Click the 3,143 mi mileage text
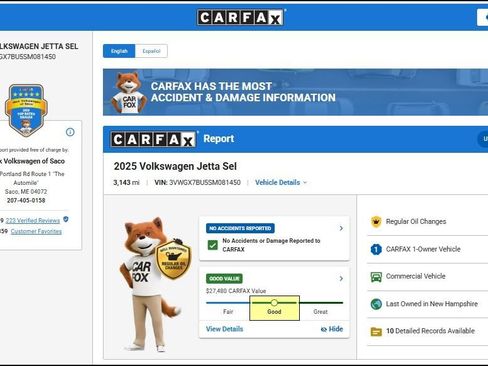488x366 pixels. click(x=126, y=182)
